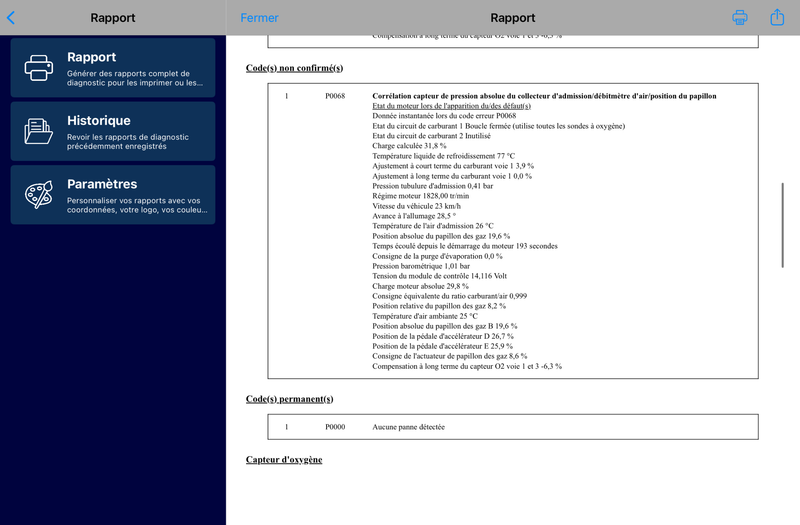
Task: Click the 'Code(s) permanent(s)' heading
Action: tap(289, 399)
